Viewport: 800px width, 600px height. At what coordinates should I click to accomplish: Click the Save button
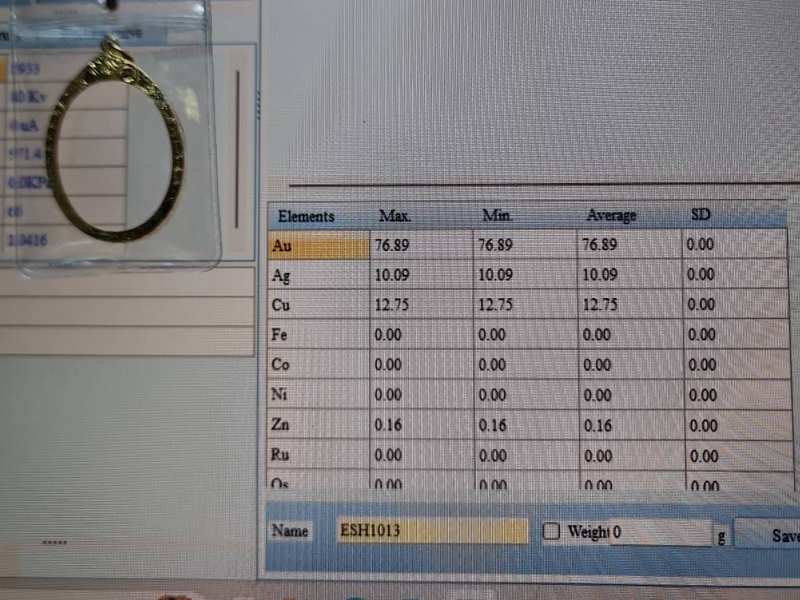[778, 535]
